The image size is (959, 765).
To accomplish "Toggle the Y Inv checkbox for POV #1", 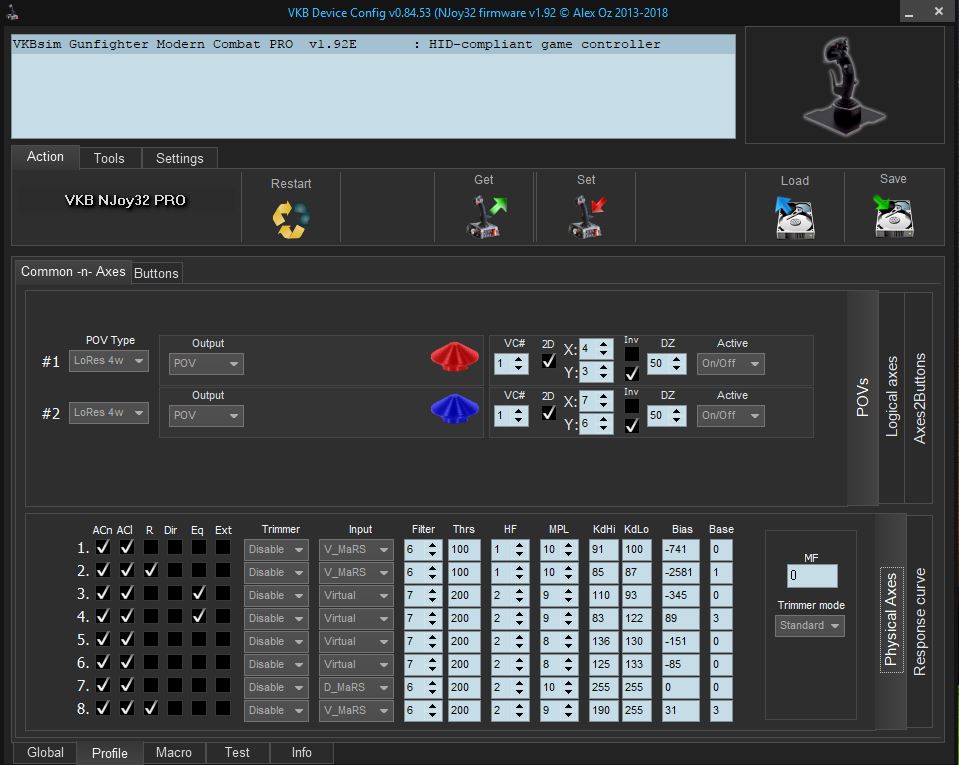I will [x=632, y=373].
